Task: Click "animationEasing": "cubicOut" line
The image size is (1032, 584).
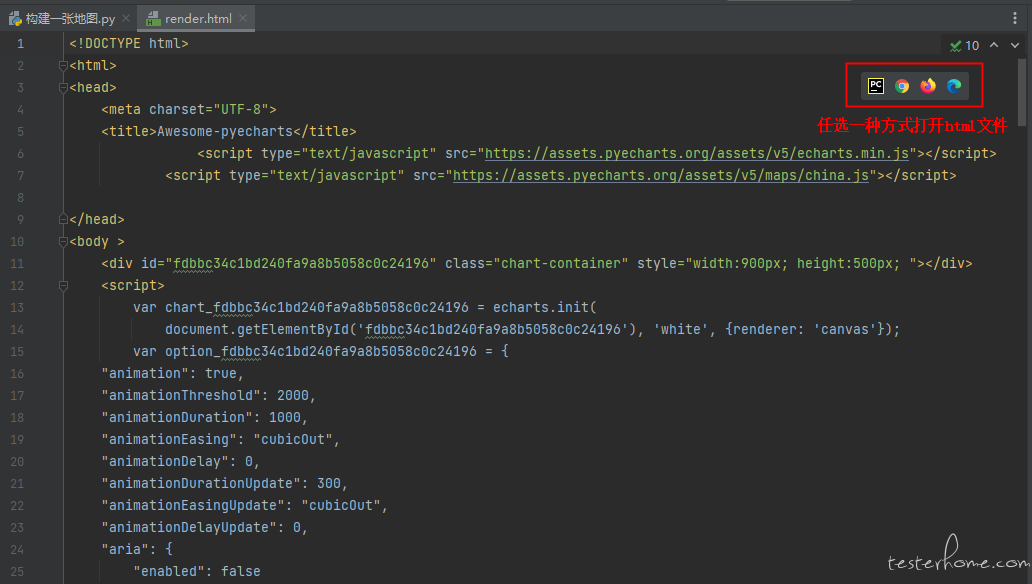Action: tap(220, 439)
